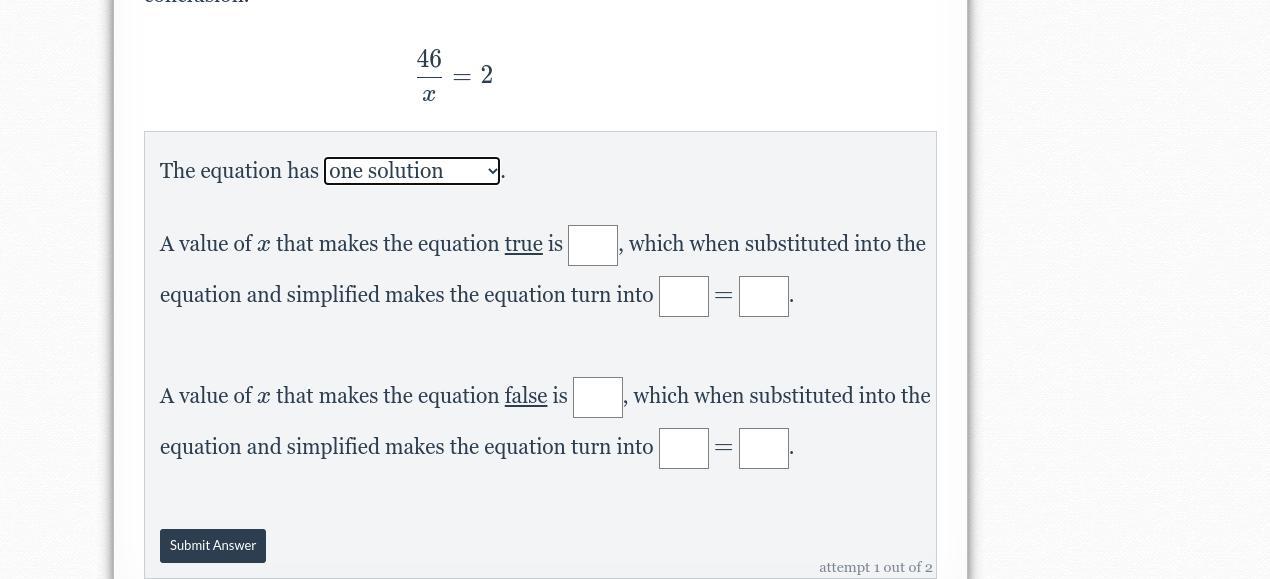Click the numerator 46 in the equation
Viewport: 1270px width, 579px height.
(429, 59)
